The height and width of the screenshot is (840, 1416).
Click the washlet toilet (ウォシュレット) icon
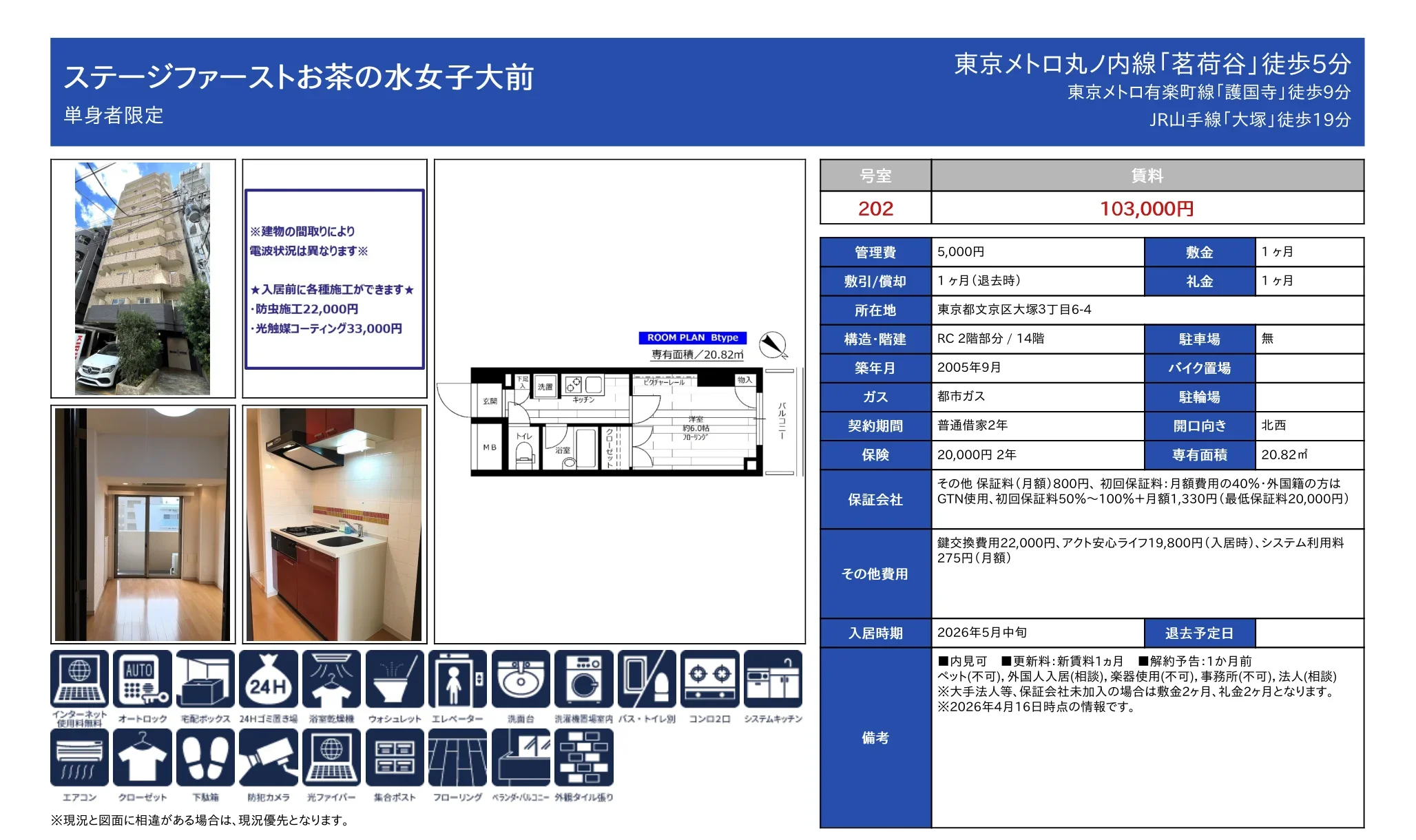[x=395, y=679]
